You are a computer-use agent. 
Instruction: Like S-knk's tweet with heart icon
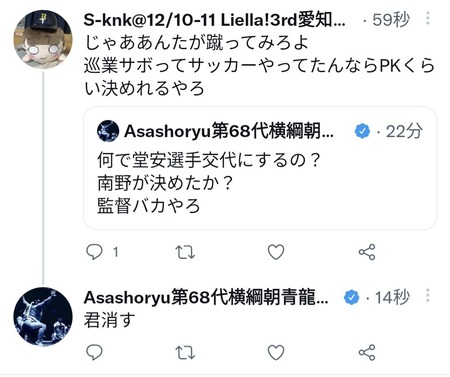point(276,252)
